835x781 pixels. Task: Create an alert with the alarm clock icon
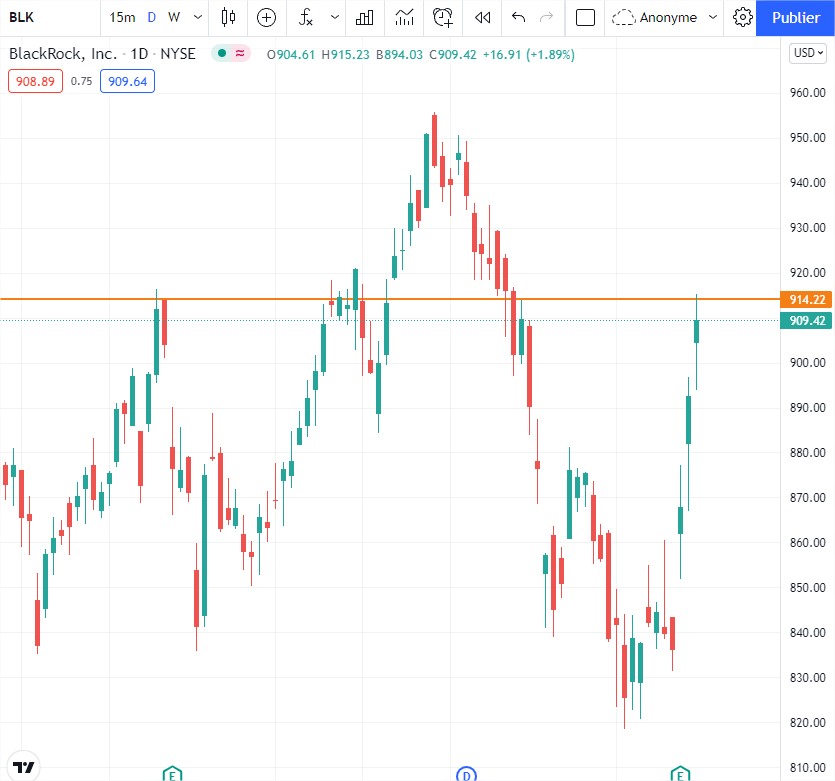click(x=443, y=18)
